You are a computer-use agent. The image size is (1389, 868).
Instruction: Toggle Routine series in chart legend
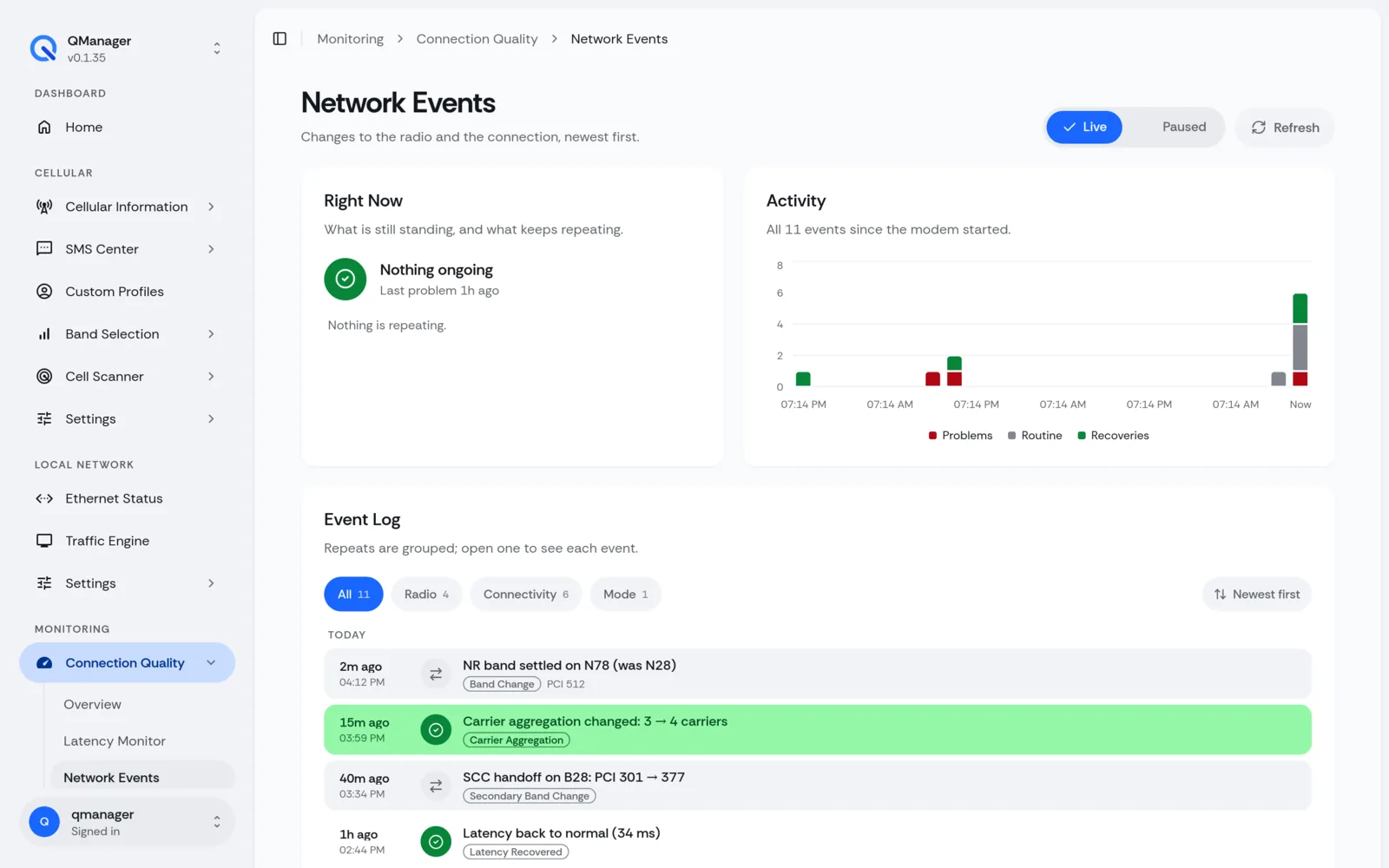pos(1035,436)
